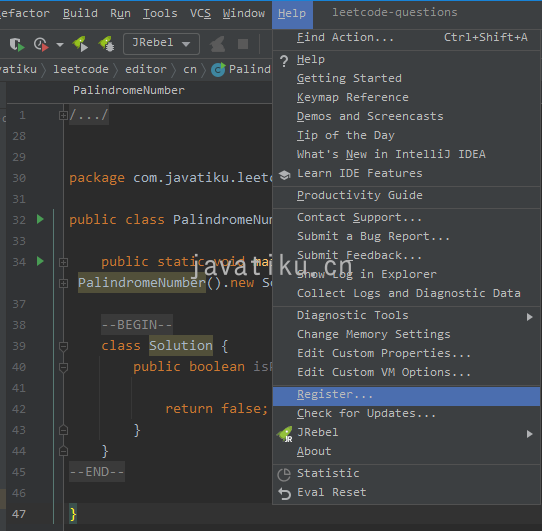The width and height of the screenshot is (542, 531).
Task: Click the --END-- folded marker text
Action: coord(97,472)
